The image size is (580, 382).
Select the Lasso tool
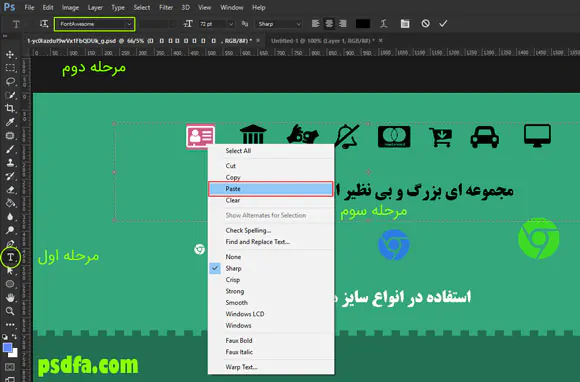coord(10,81)
